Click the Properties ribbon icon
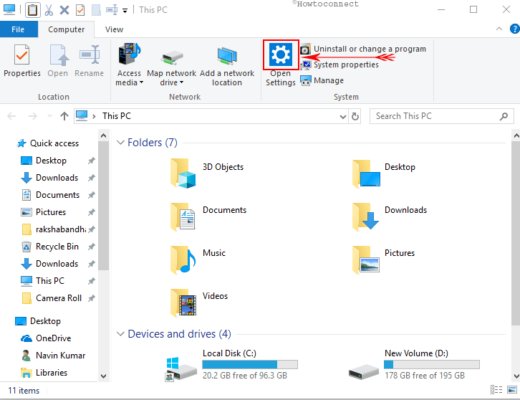This screenshot has width=520, height=400. click(x=22, y=55)
